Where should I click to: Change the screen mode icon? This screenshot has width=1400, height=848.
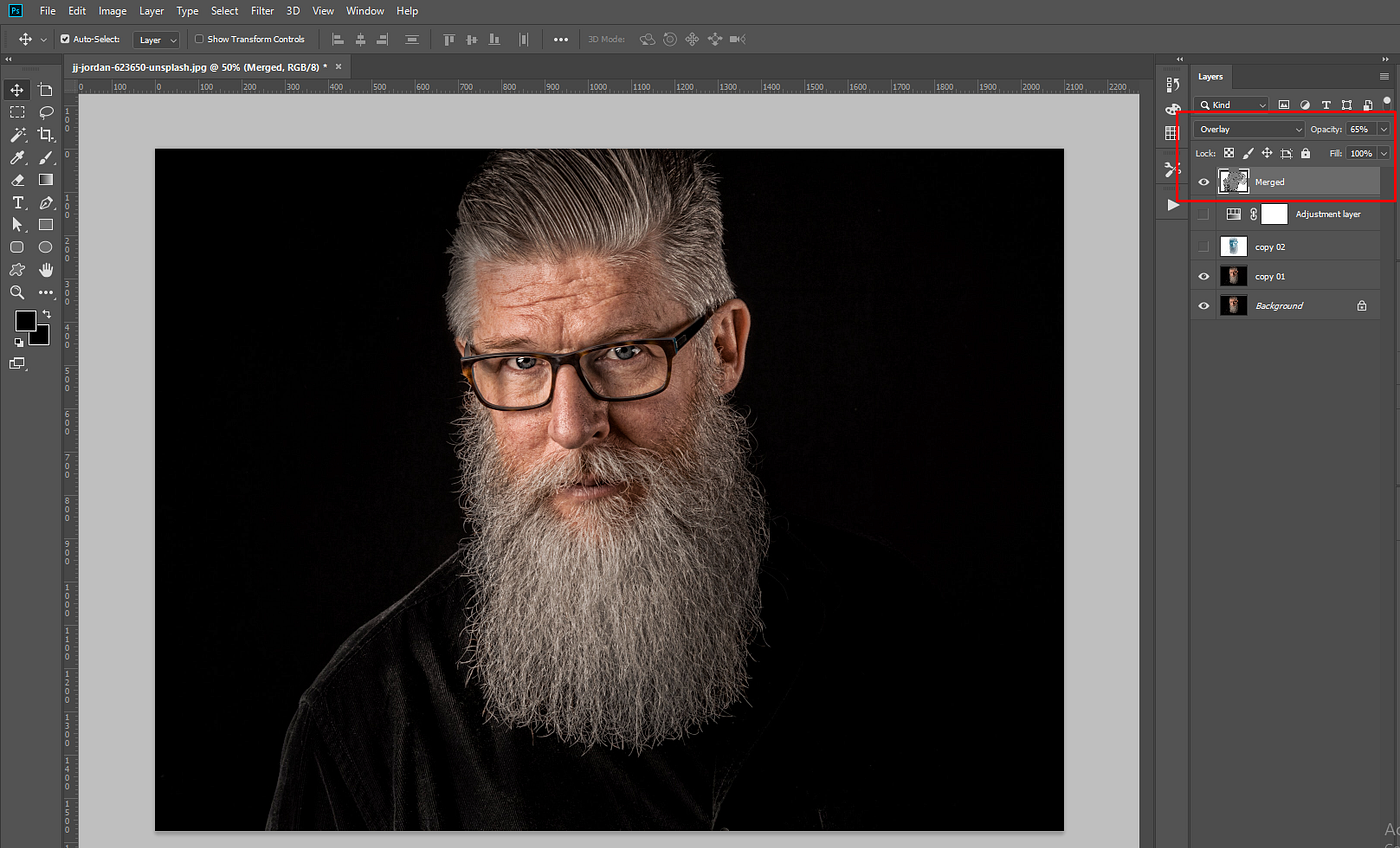coord(17,364)
